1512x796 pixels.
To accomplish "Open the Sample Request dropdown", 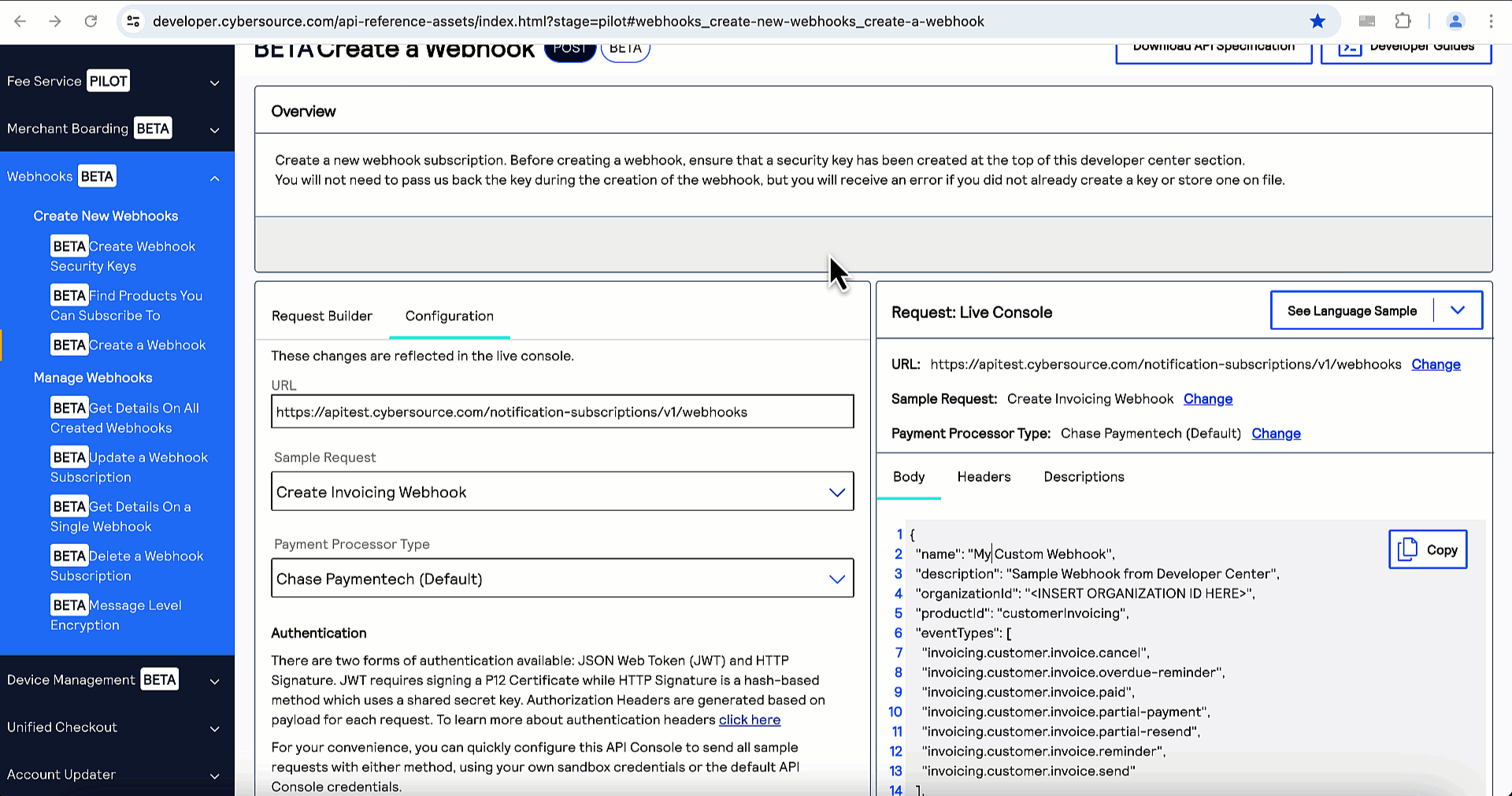I will (561, 492).
